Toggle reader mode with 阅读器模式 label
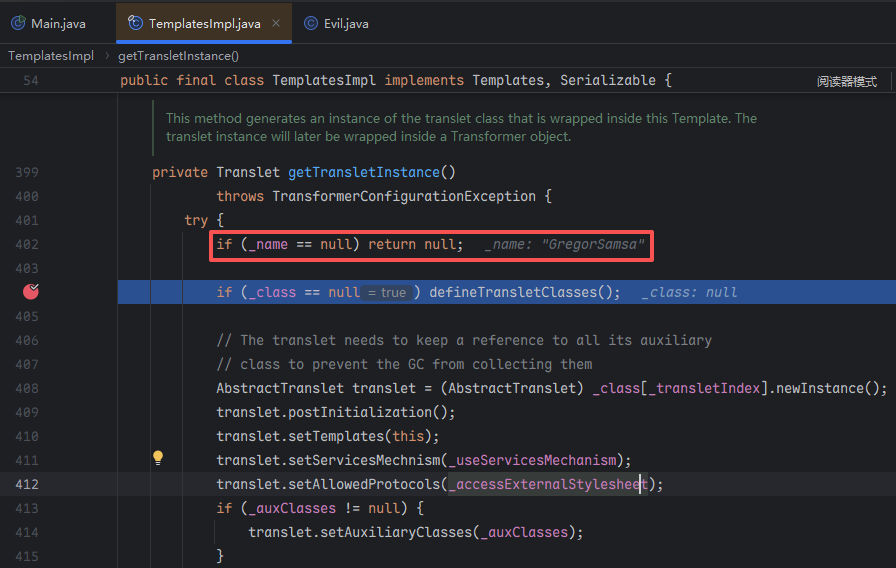 pos(846,81)
